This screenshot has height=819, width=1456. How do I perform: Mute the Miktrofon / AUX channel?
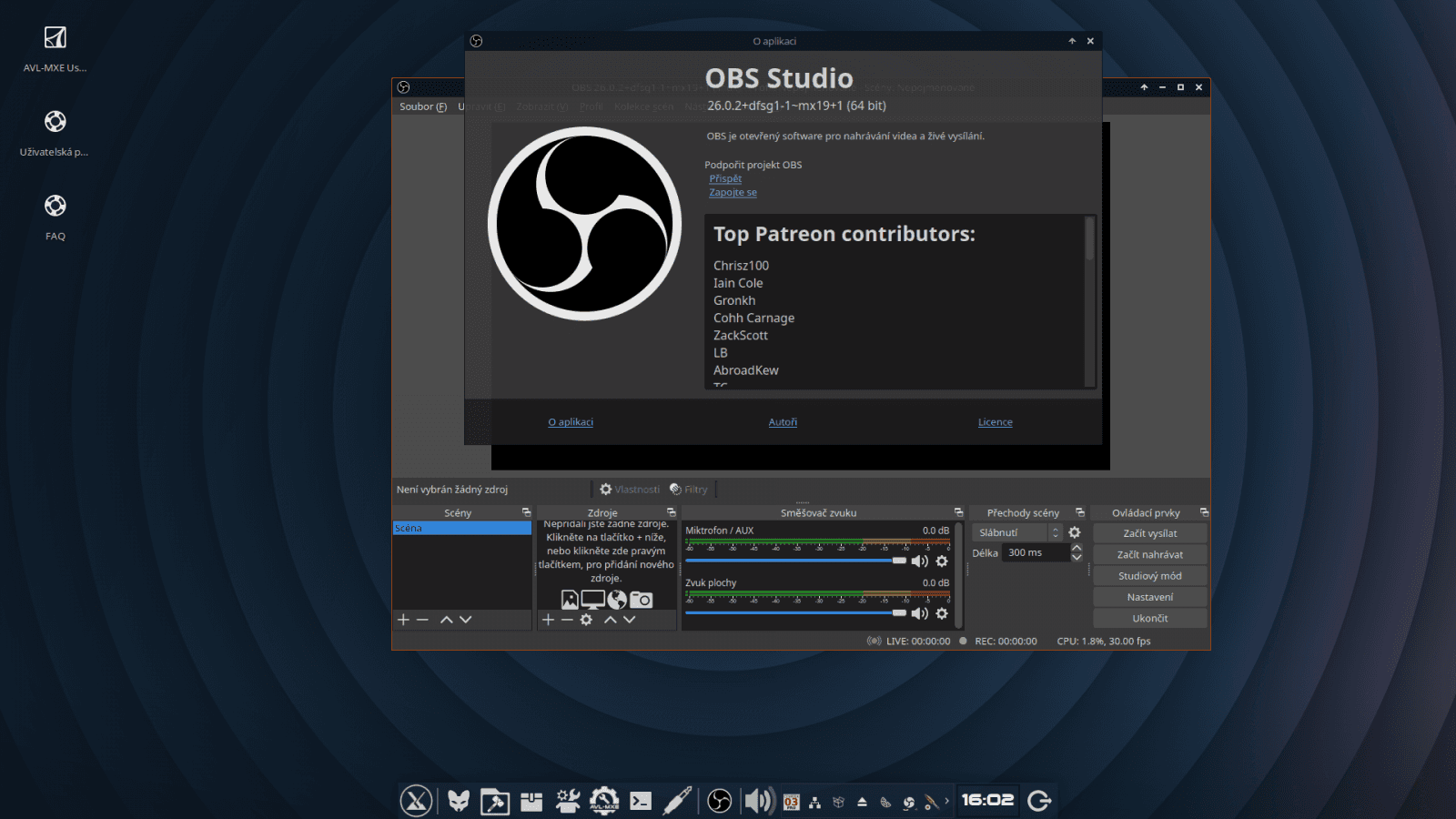click(x=919, y=561)
